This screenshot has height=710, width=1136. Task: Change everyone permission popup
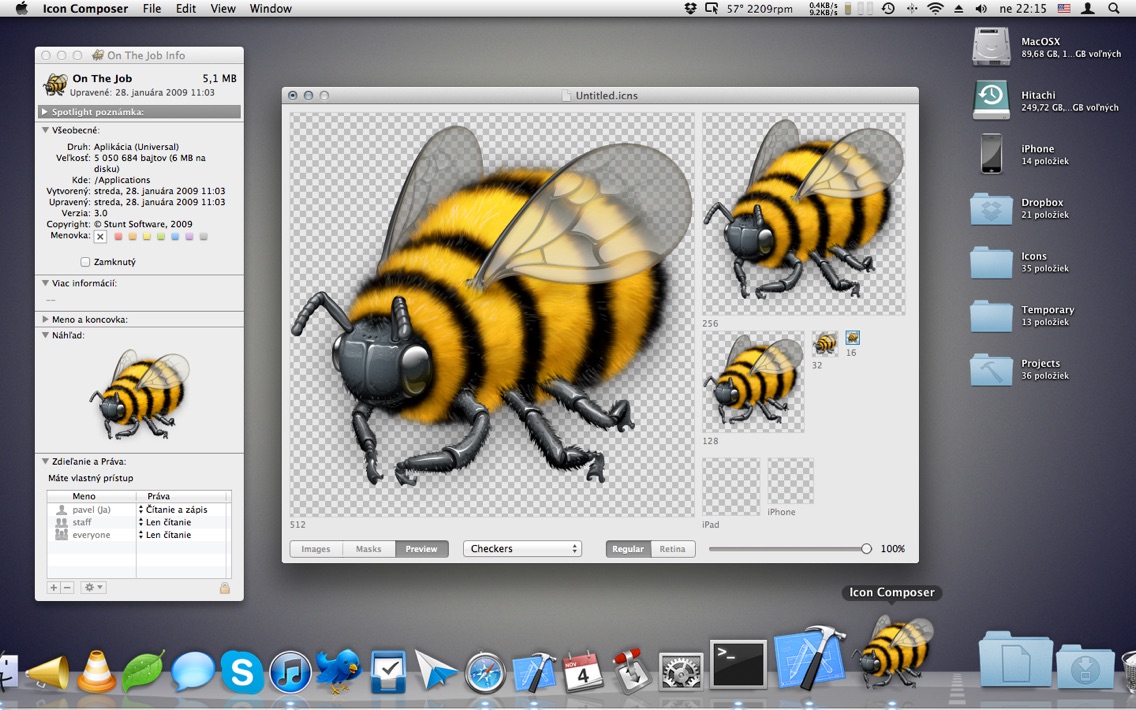click(x=165, y=535)
